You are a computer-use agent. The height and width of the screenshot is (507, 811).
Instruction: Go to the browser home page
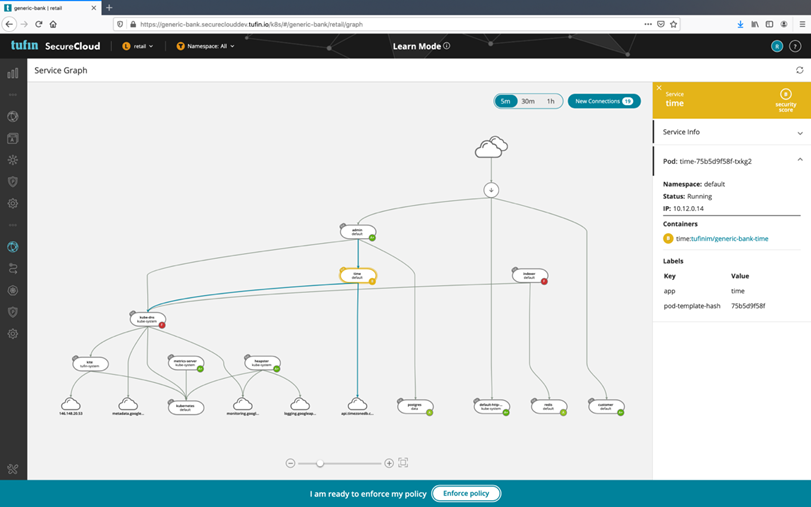(x=53, y=24)
